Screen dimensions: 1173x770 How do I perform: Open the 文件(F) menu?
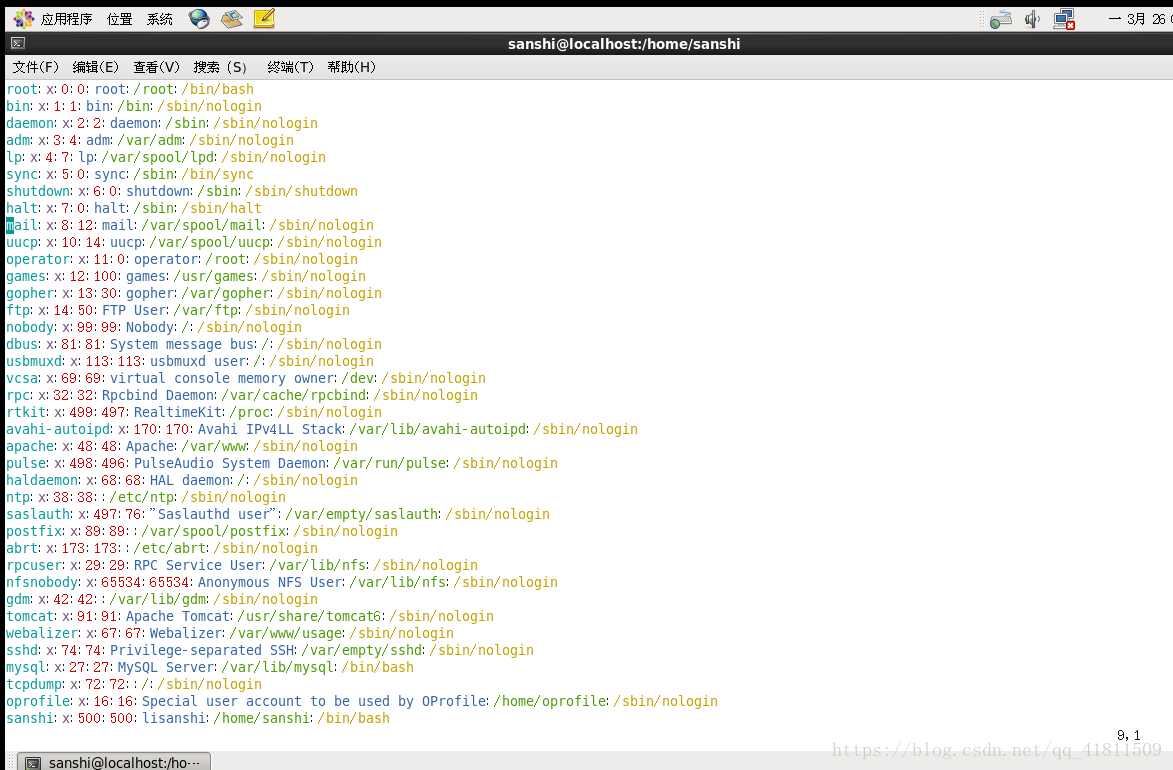tap(35, 67)
